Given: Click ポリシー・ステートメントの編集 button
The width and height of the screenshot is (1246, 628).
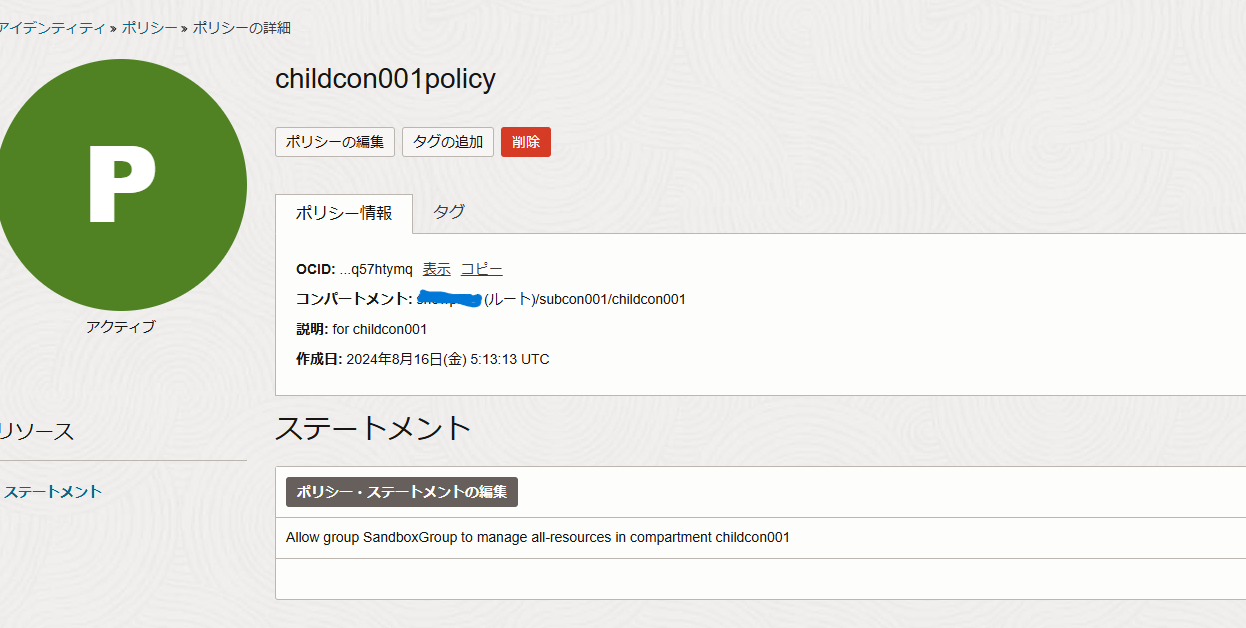Looking at the screenshot, I should click(x=401, y=491).
